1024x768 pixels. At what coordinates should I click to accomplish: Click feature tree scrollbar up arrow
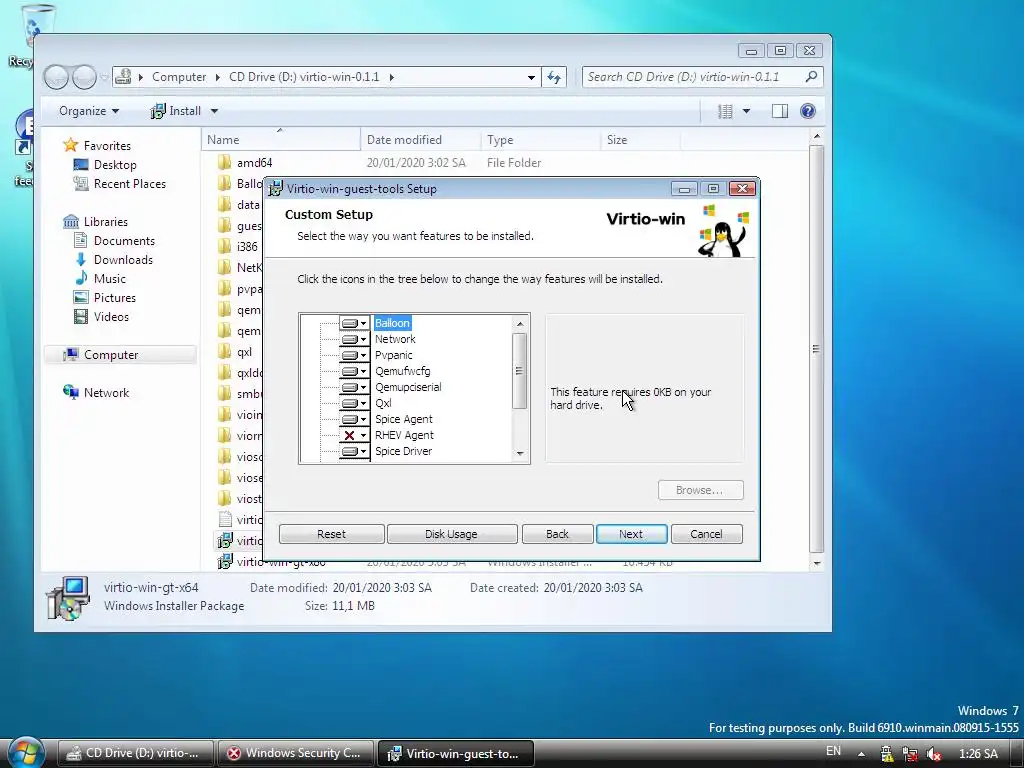520,324
